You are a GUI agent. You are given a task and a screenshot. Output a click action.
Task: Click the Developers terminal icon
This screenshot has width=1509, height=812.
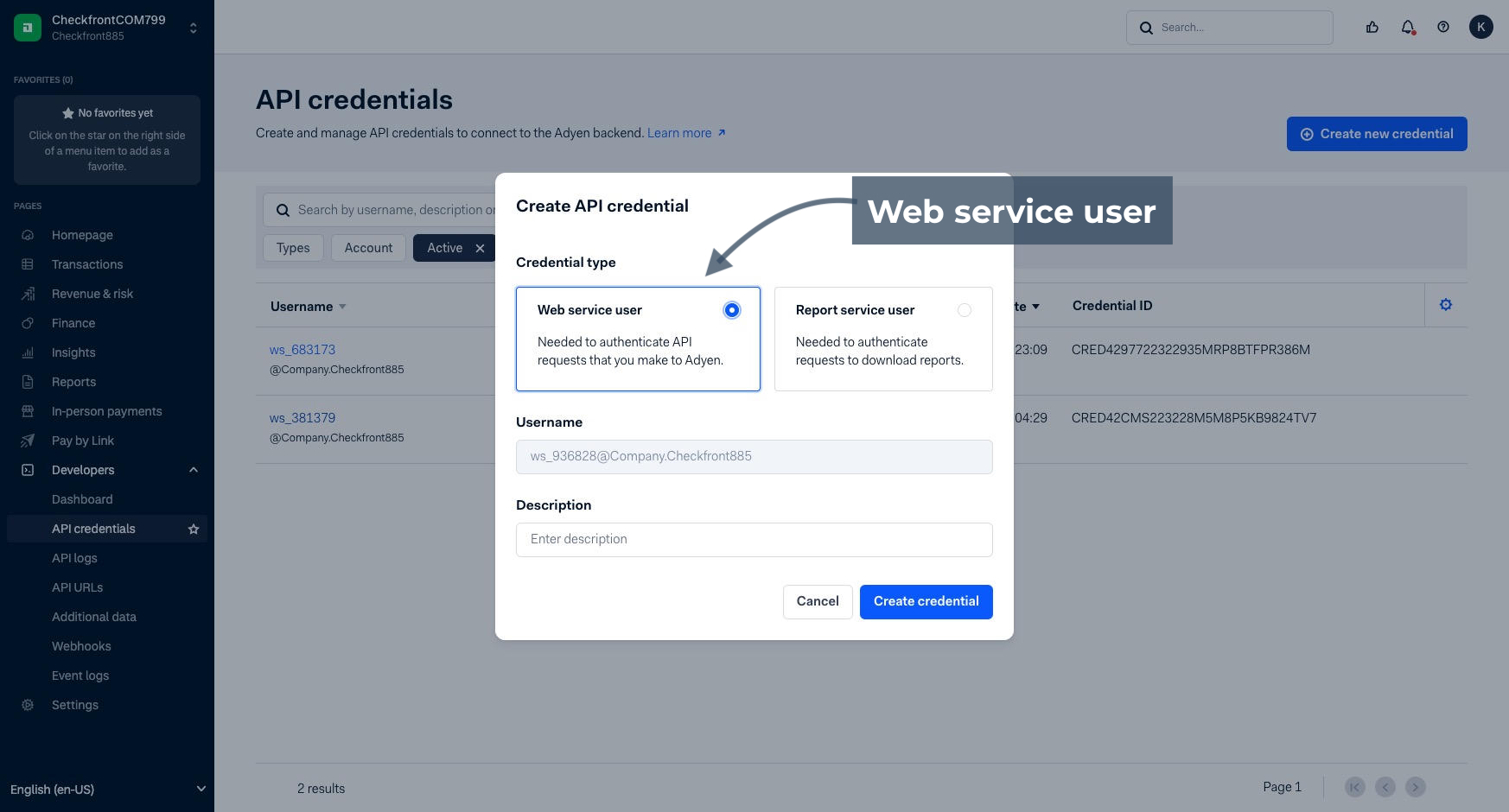click(x=28, y=470)
